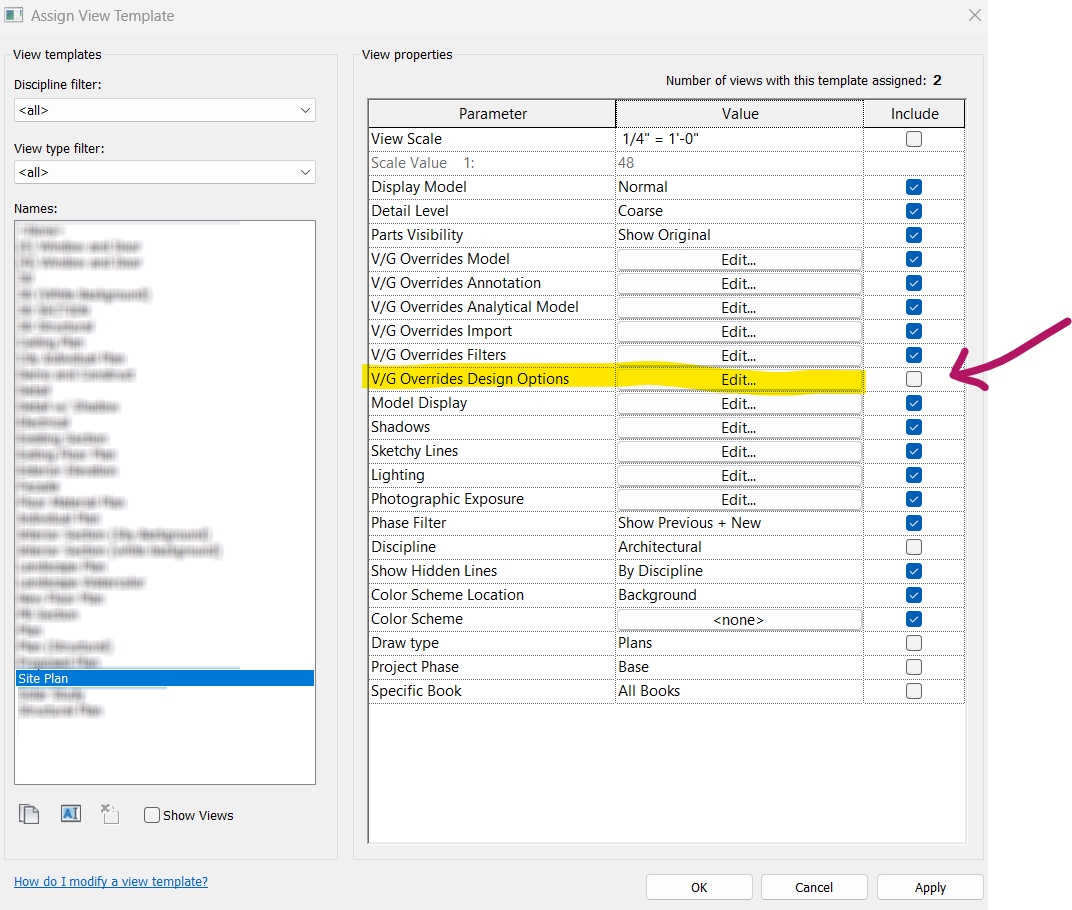
Task: Open the 'How do I modify a view template?' link
Action: (x=111, y=881)
